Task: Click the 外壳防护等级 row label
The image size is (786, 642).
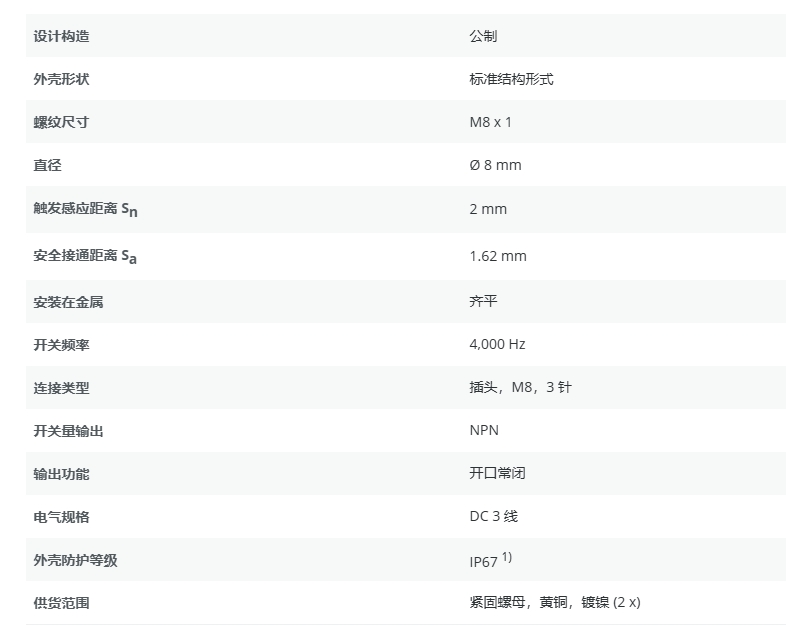Action: (x=75, y=560)
